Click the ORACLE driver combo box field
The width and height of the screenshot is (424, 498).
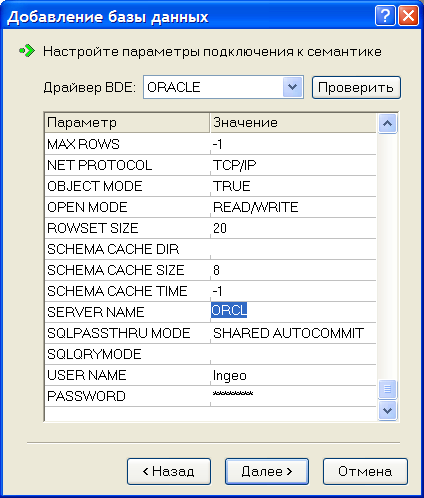[x=223, y=87]
